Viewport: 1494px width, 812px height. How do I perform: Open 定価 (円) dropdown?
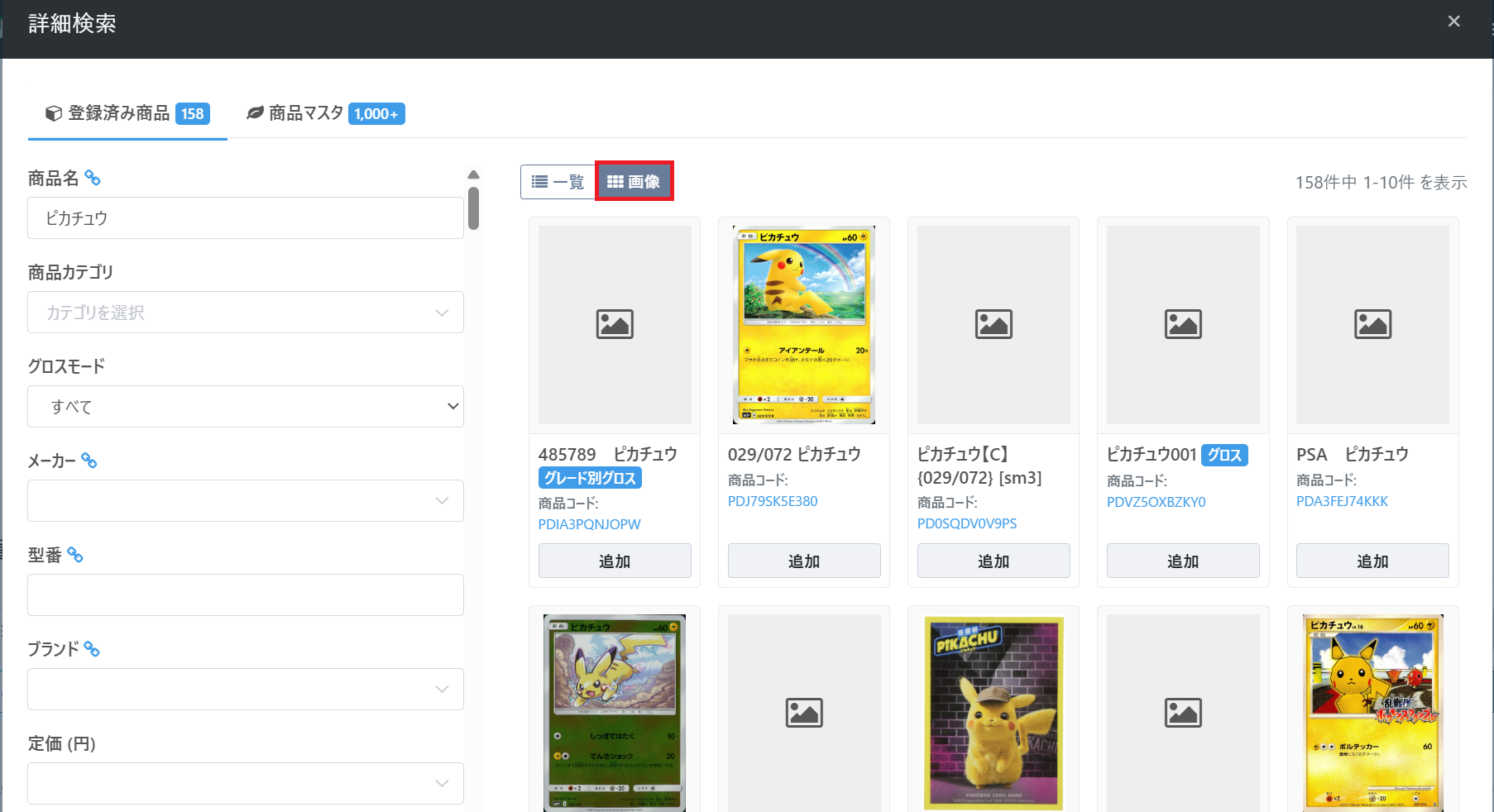(246, 784)
